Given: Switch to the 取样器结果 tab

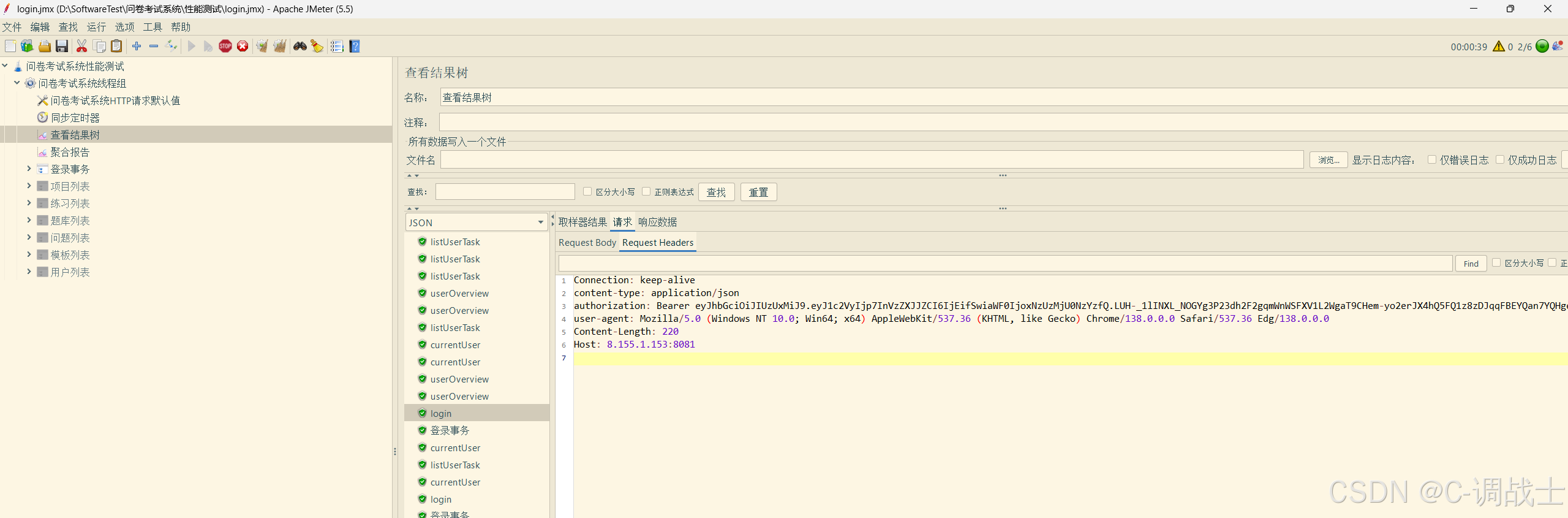Looking at the screenshot, I should point(582,222).
